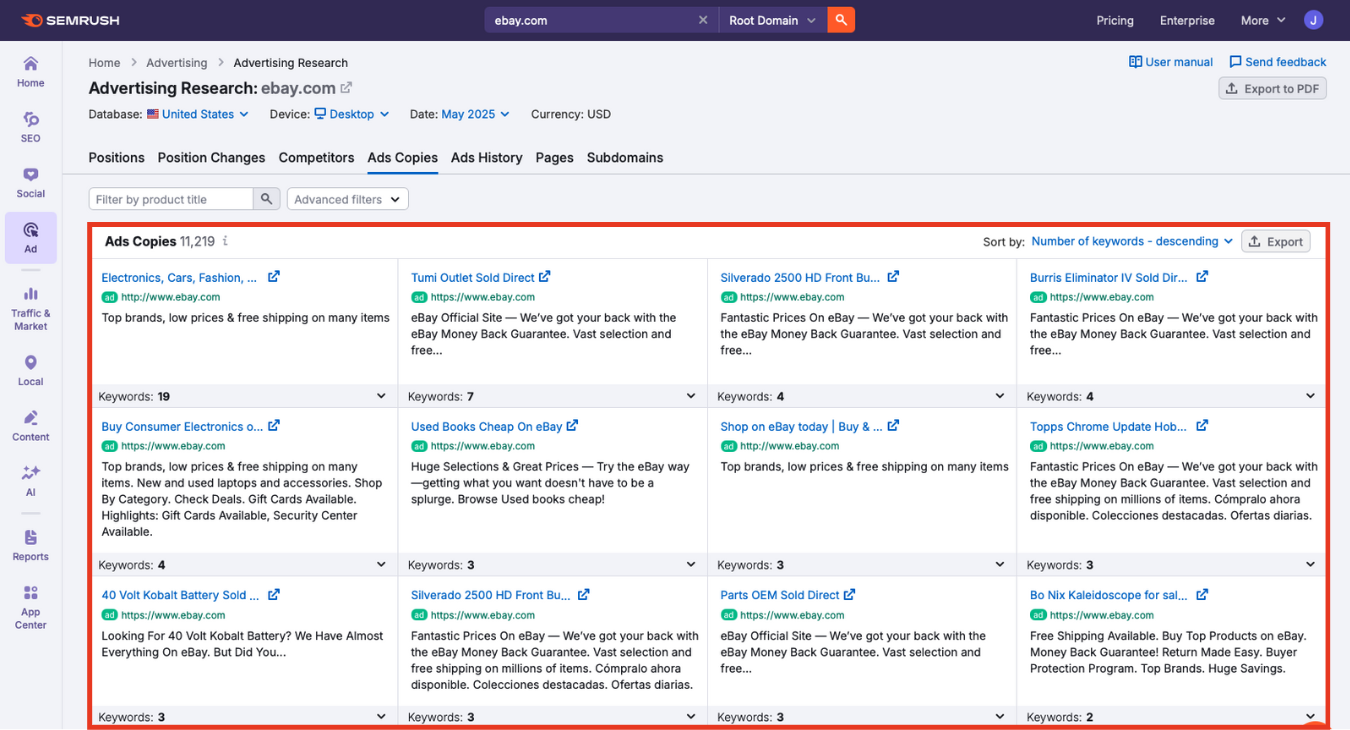Open the AI sidebar tool
The image size is (1350, 730).
pyautogui.click(x=30, y=480)
